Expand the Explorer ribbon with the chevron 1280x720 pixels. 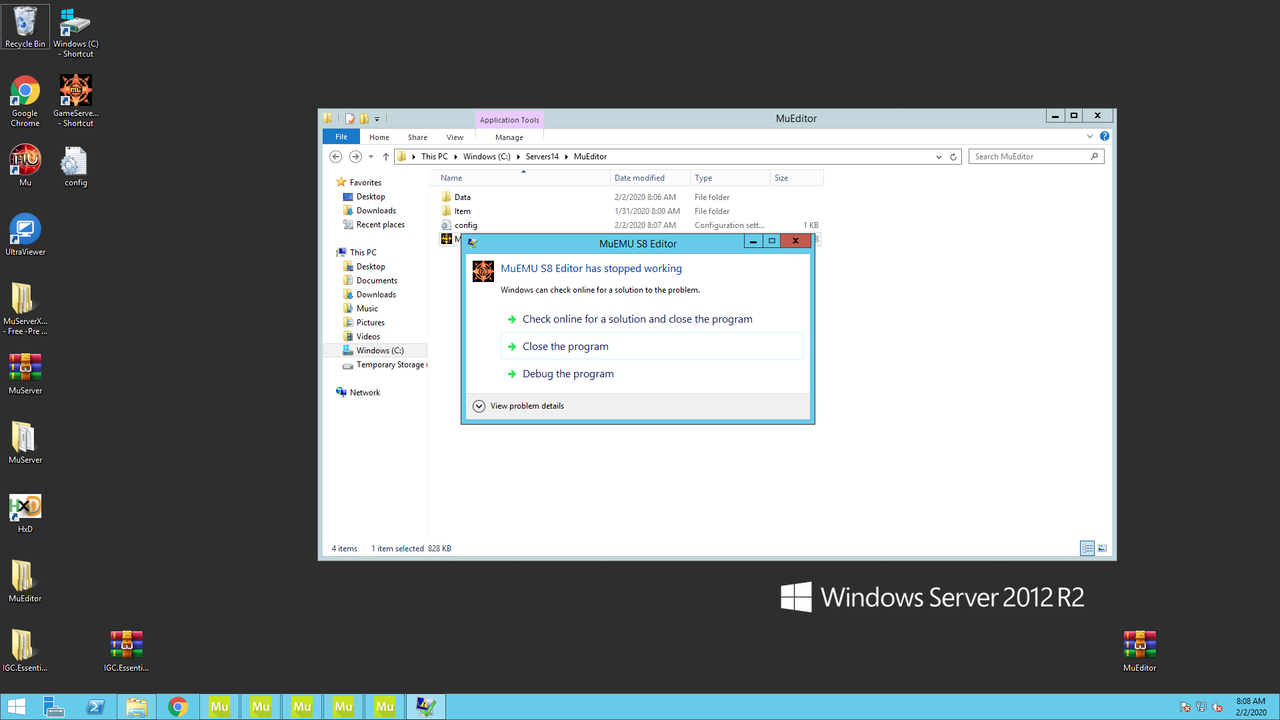pos(1091,137)
